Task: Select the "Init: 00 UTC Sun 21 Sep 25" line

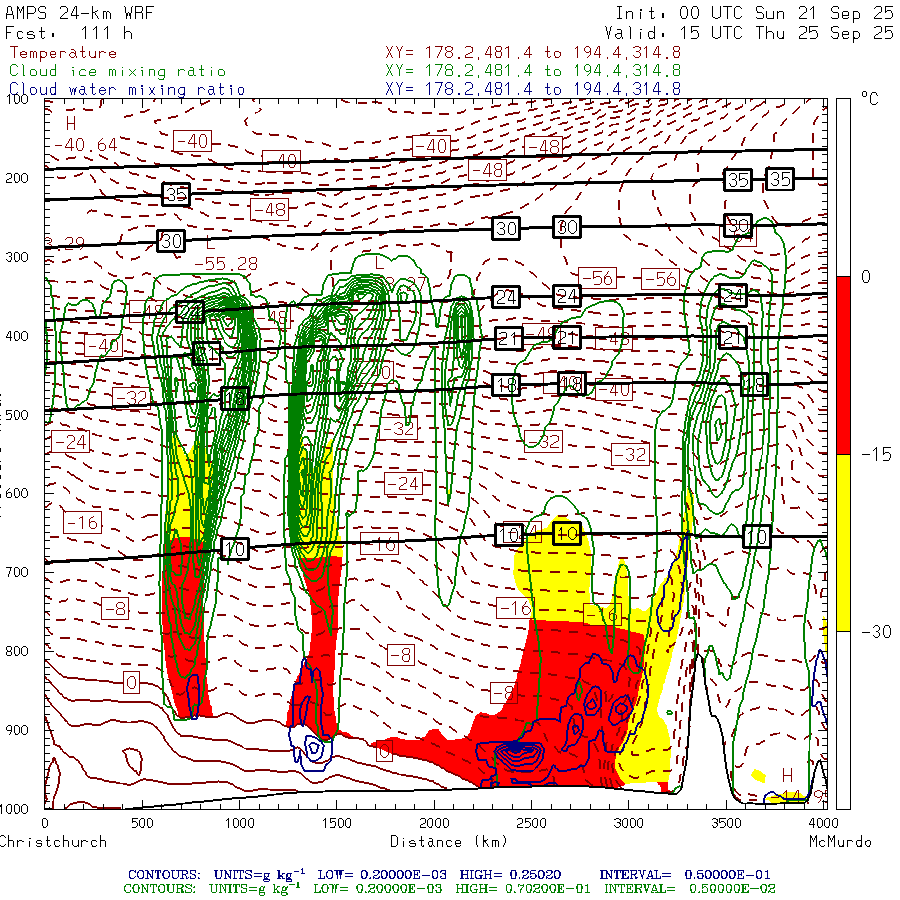Action: click(754, 13)
